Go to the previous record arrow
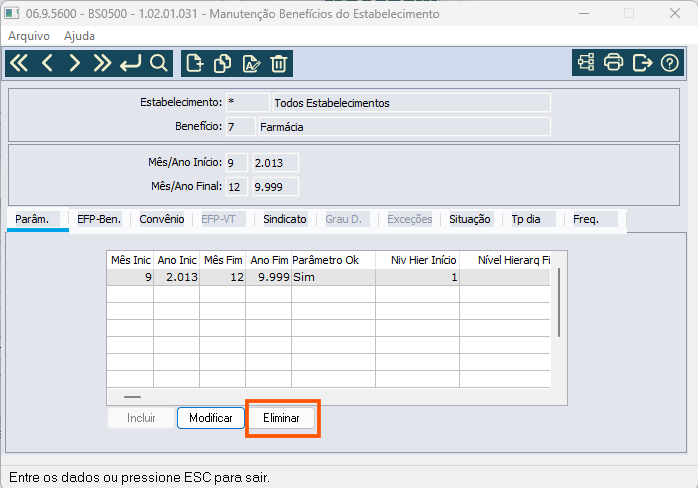 point(47,63)
